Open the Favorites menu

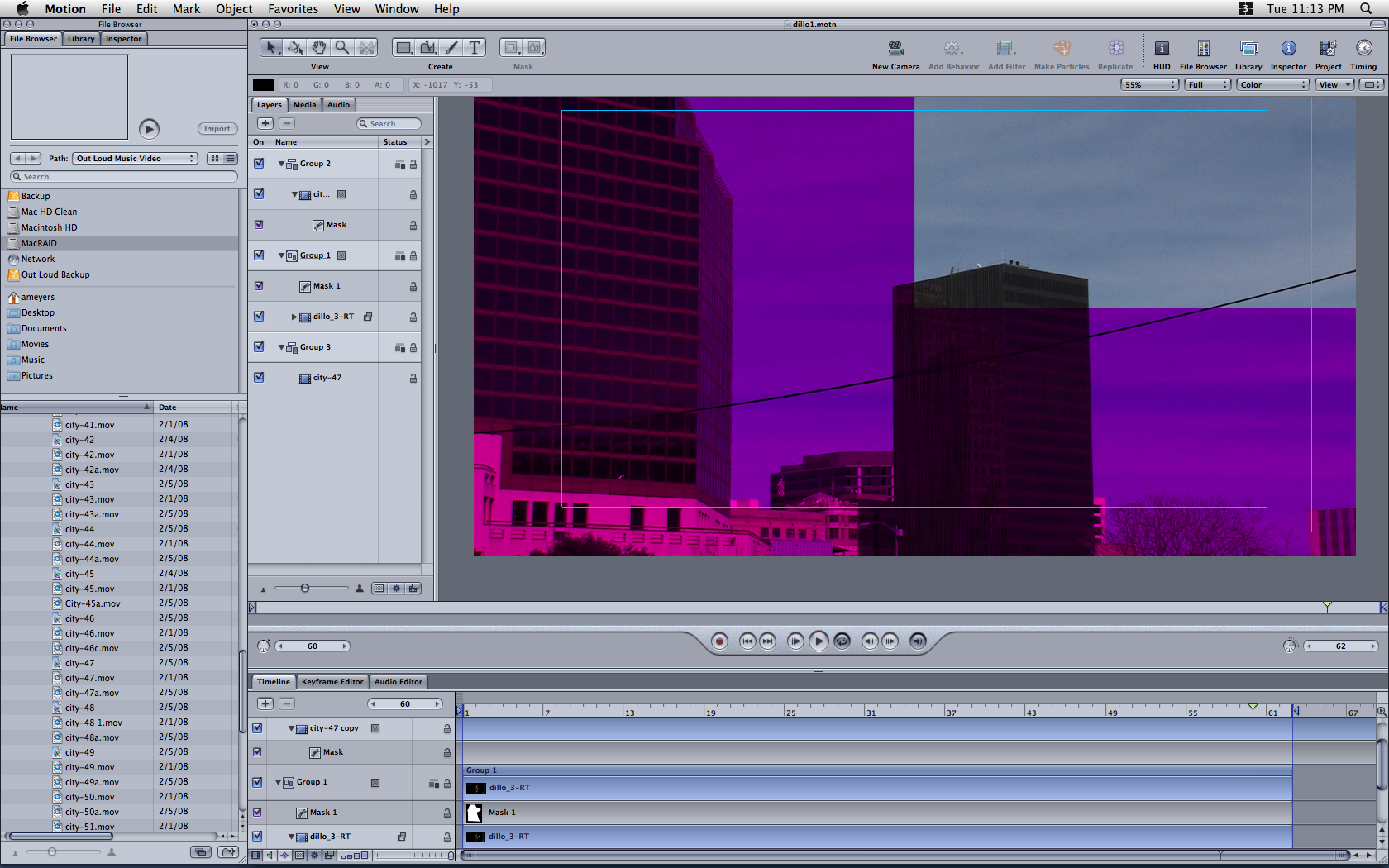293,9
